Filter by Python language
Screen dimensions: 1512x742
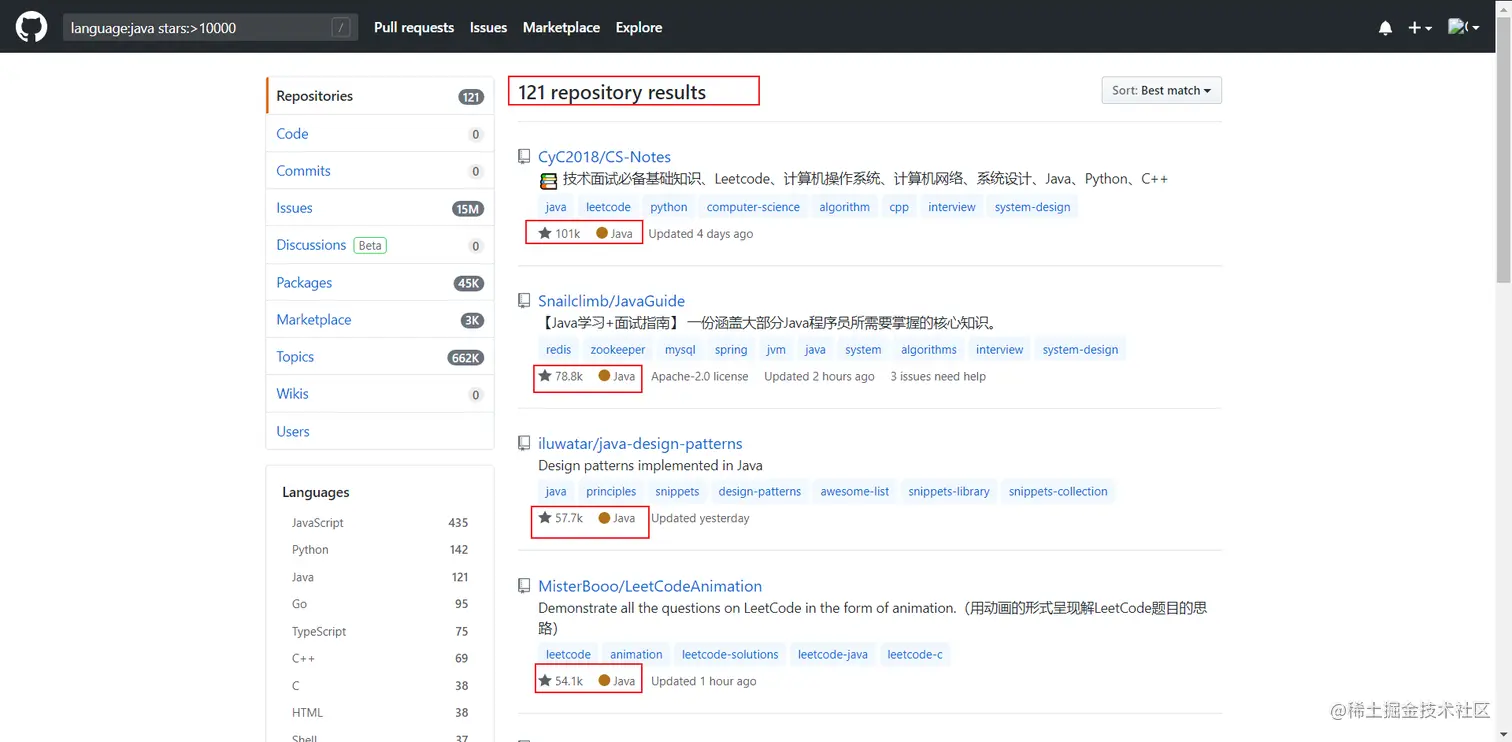380,550
